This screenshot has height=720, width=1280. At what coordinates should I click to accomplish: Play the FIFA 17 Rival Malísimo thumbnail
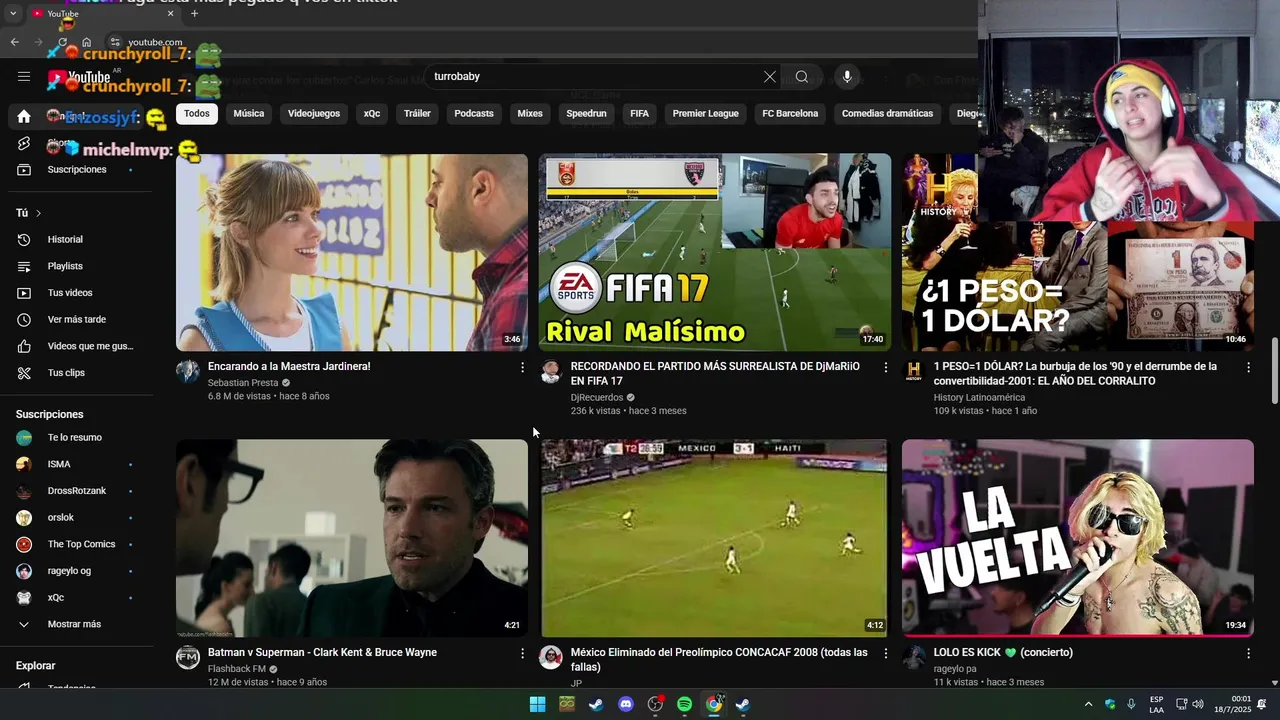(x=715, y=252)
